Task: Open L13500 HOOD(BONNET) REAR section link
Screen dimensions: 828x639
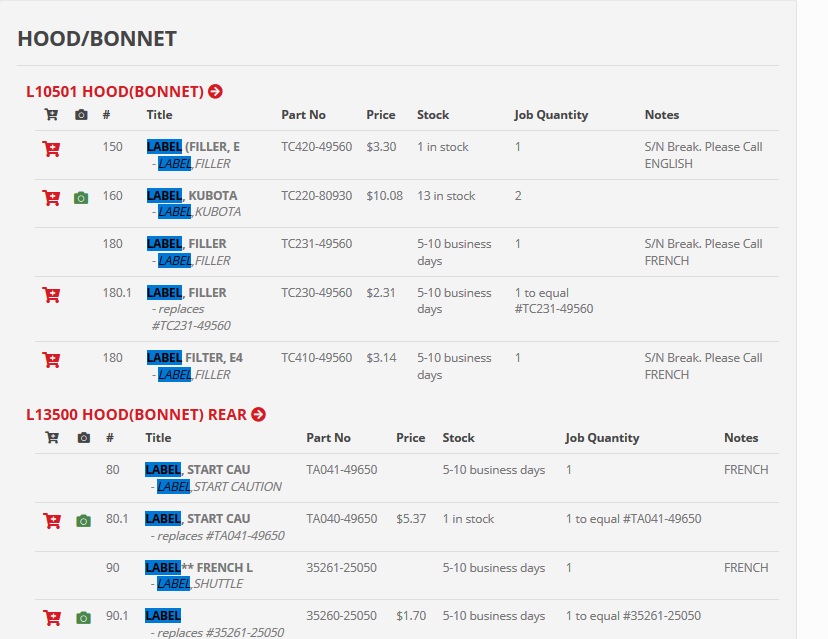Action: click(136, 415)
